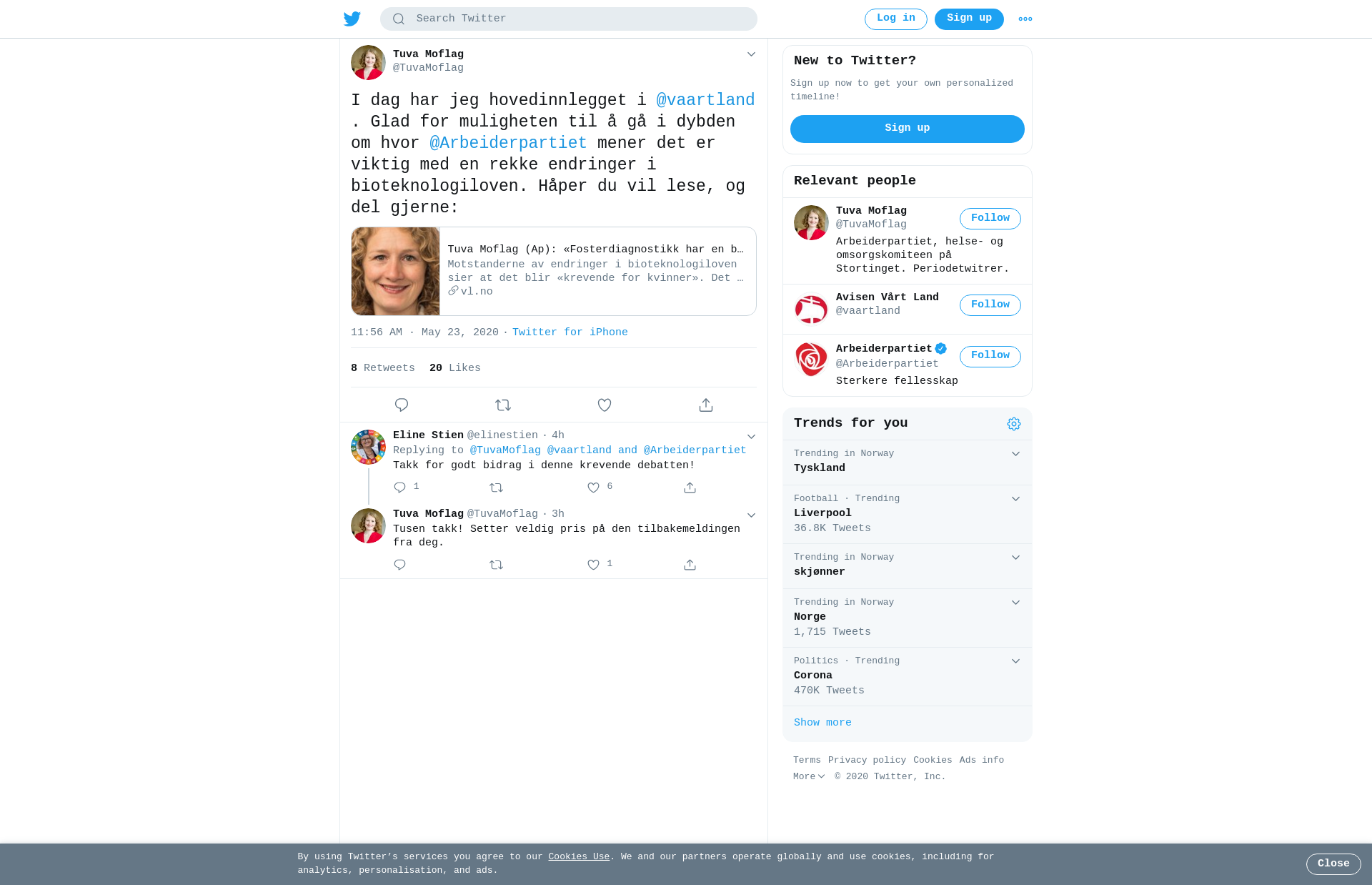Open chevron menu for Liverpool trend
Viewport: 1372px width, 885px height.
[1015, 499]
